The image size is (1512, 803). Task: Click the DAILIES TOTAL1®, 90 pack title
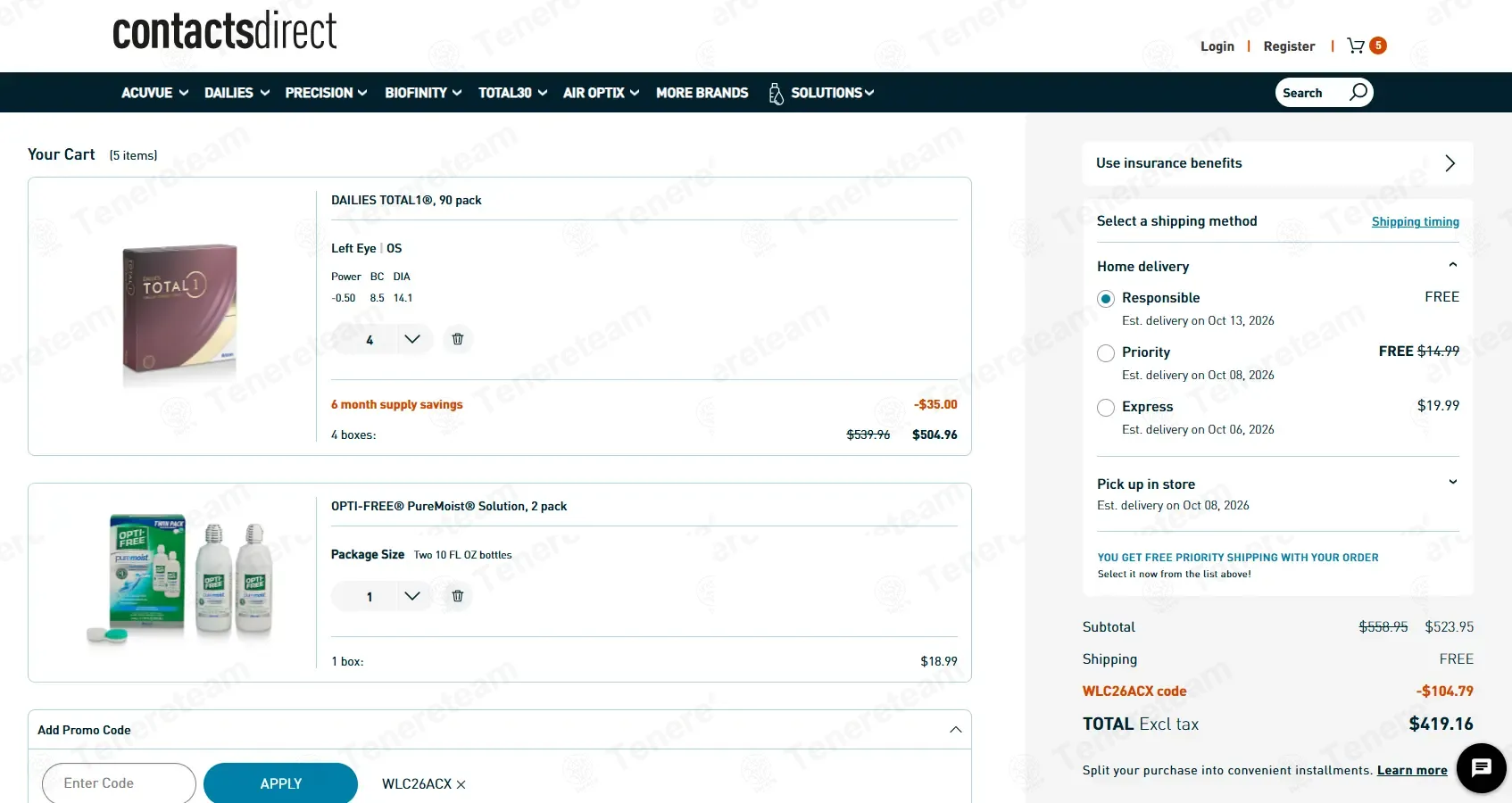(406, 200)
